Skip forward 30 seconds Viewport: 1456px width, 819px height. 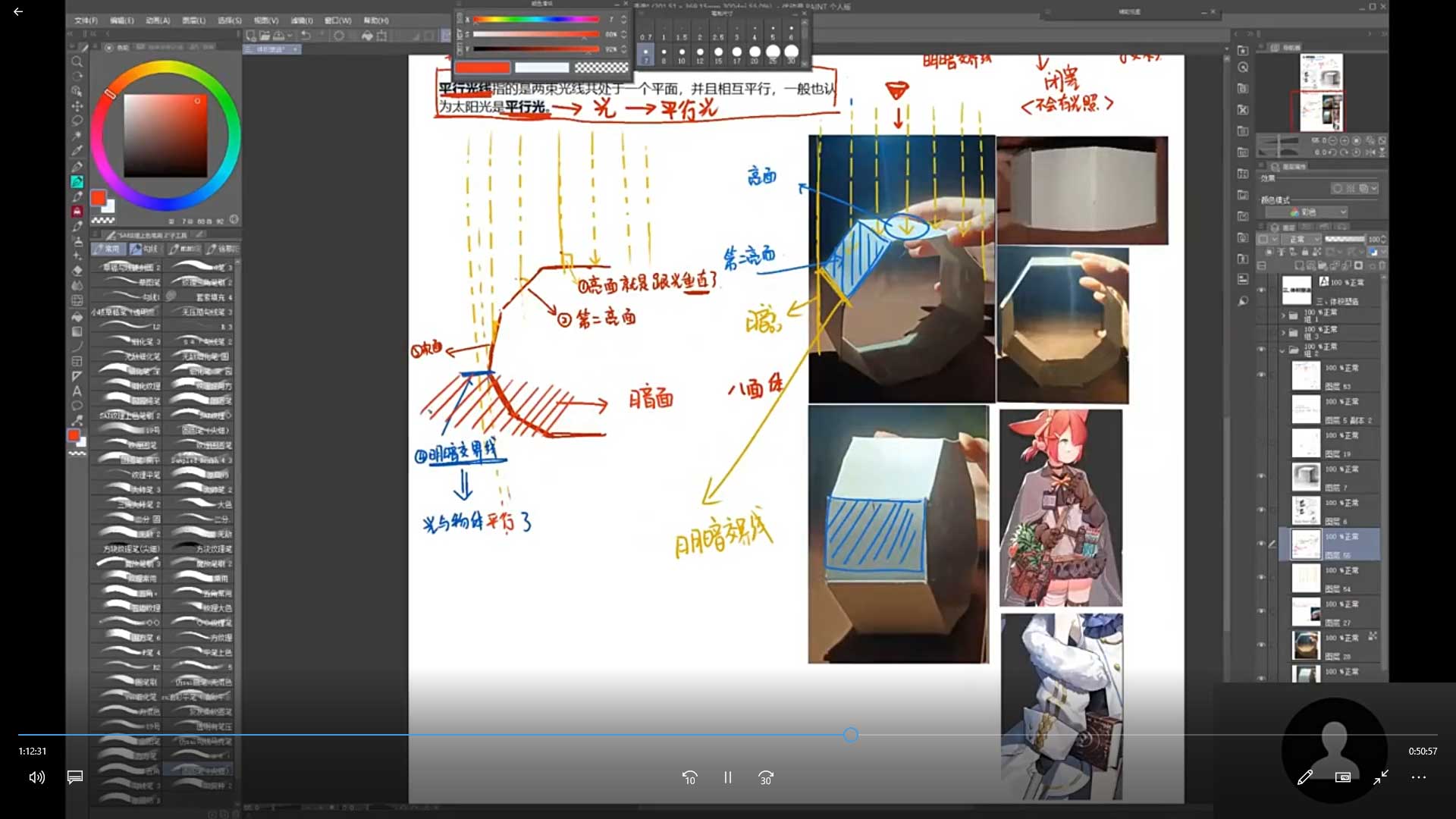[766, 777]
